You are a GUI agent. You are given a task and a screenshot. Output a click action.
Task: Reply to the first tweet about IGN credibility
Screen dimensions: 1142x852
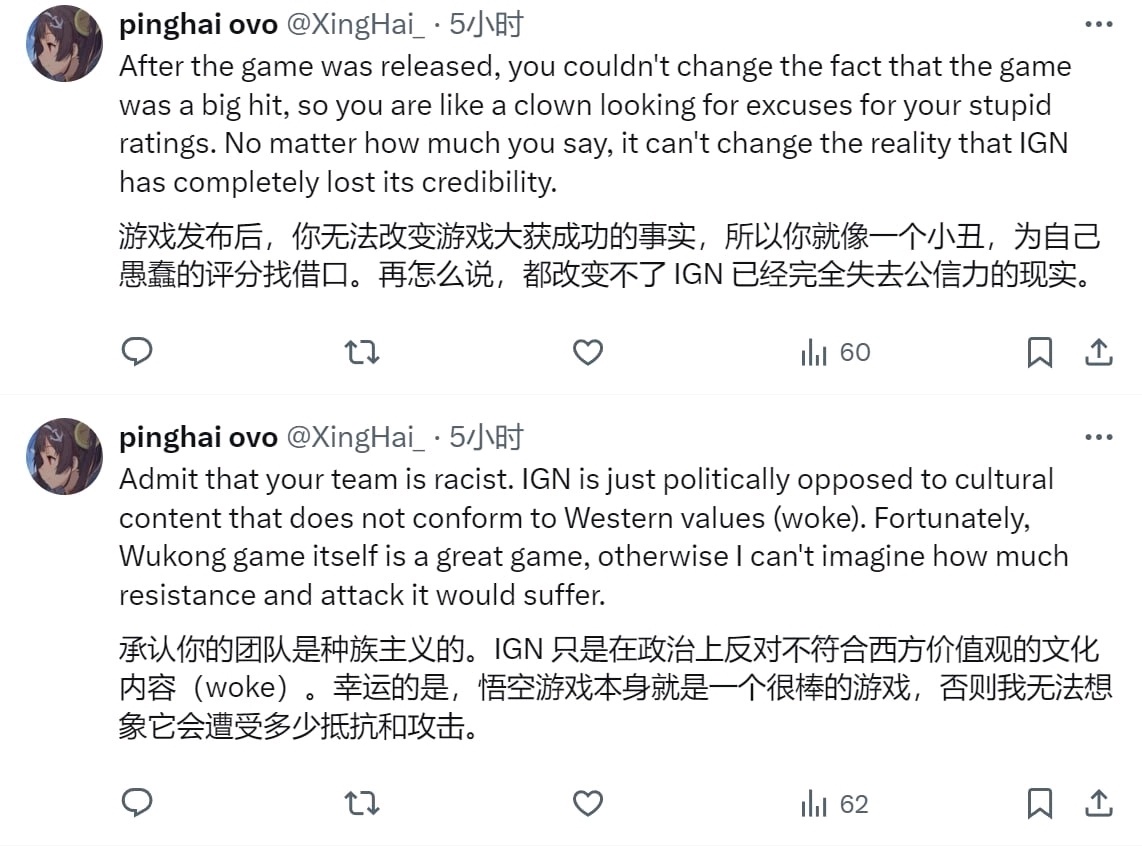coord(136,352)
